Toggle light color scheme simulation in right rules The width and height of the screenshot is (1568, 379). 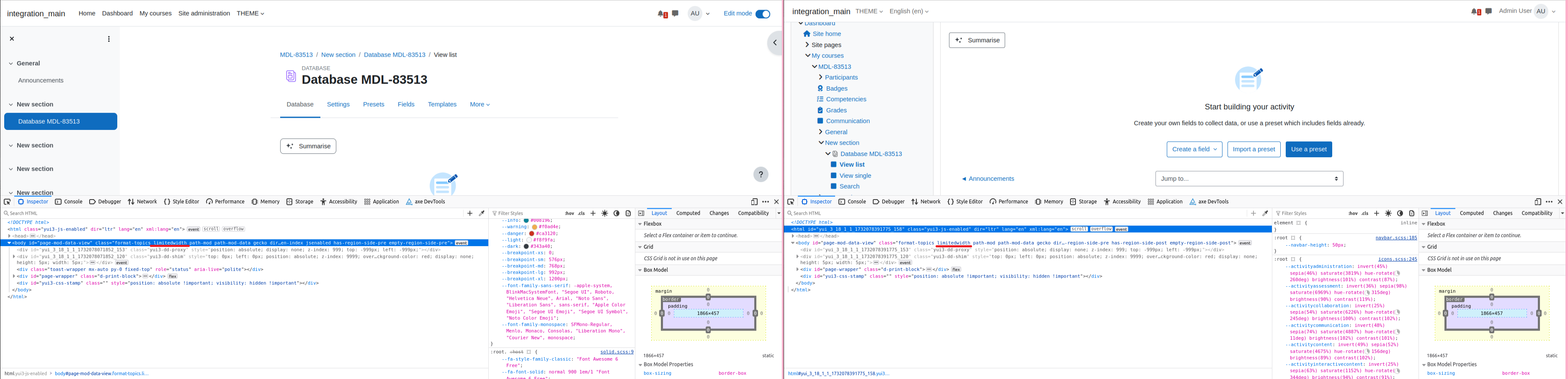(1388, 213)
